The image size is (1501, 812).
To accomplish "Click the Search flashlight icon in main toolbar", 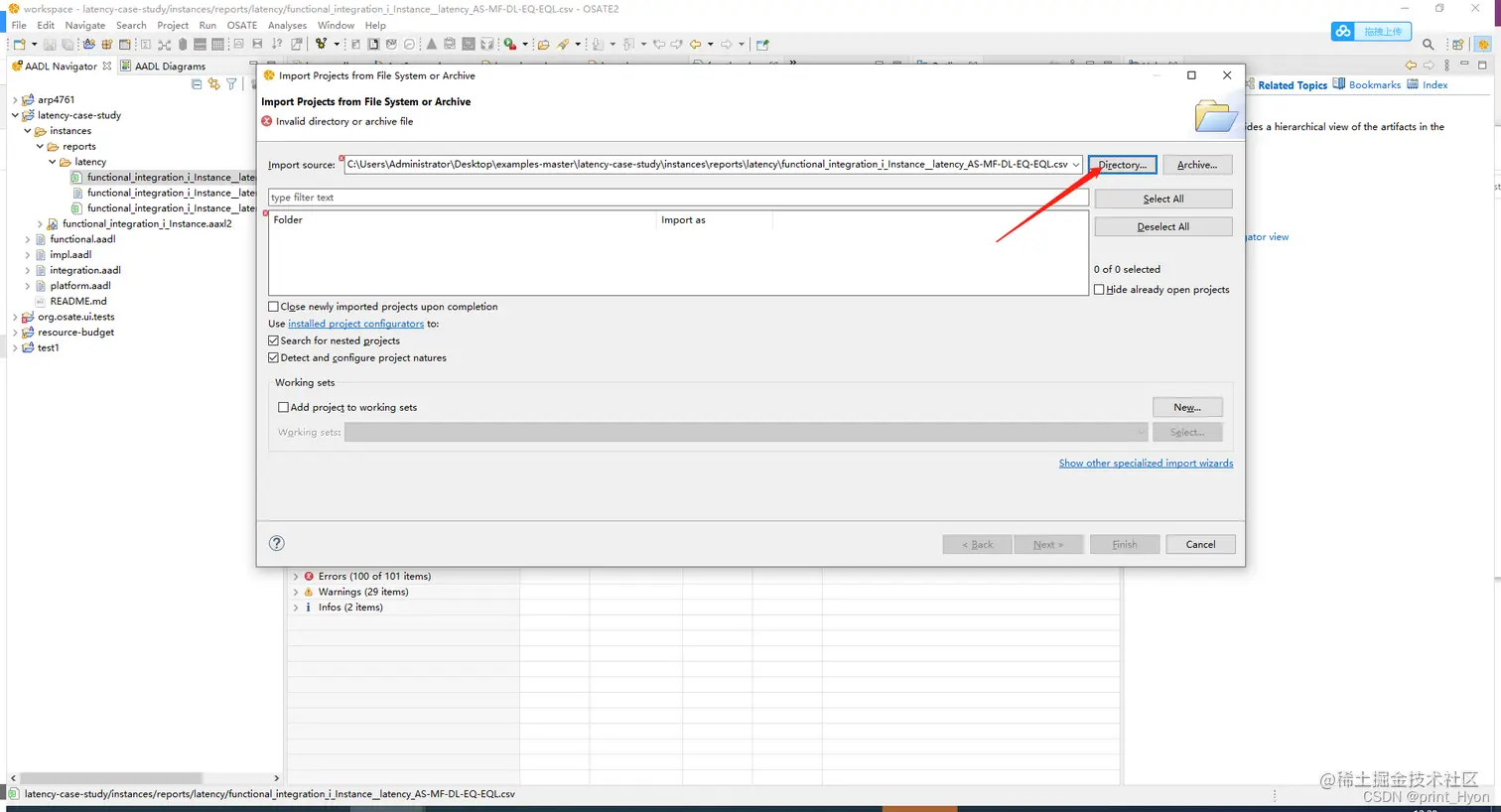I will [x=563, y=44].
